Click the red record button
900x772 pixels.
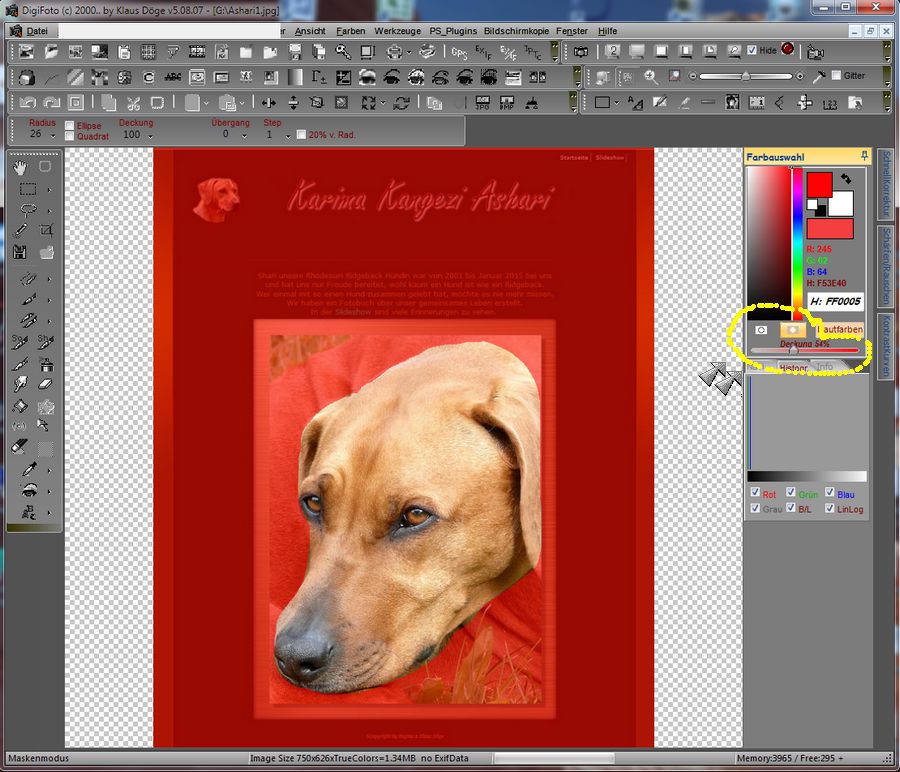pos(788,50)
